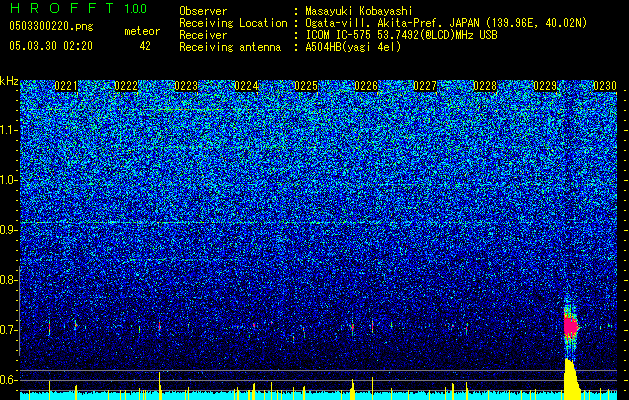629x400 pixels.
Task: Click the 1.0 frequency axis label
Action: [x=8, y=181]
